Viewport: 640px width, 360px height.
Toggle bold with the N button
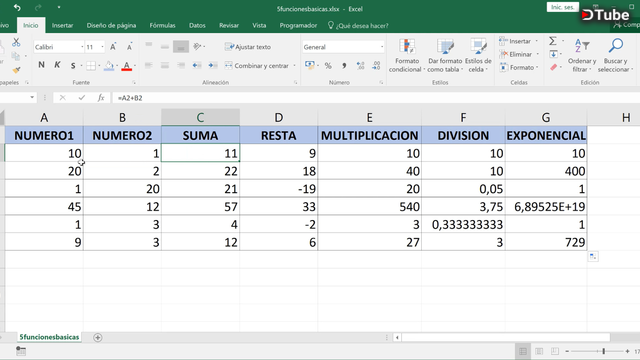tap(41, 65)
